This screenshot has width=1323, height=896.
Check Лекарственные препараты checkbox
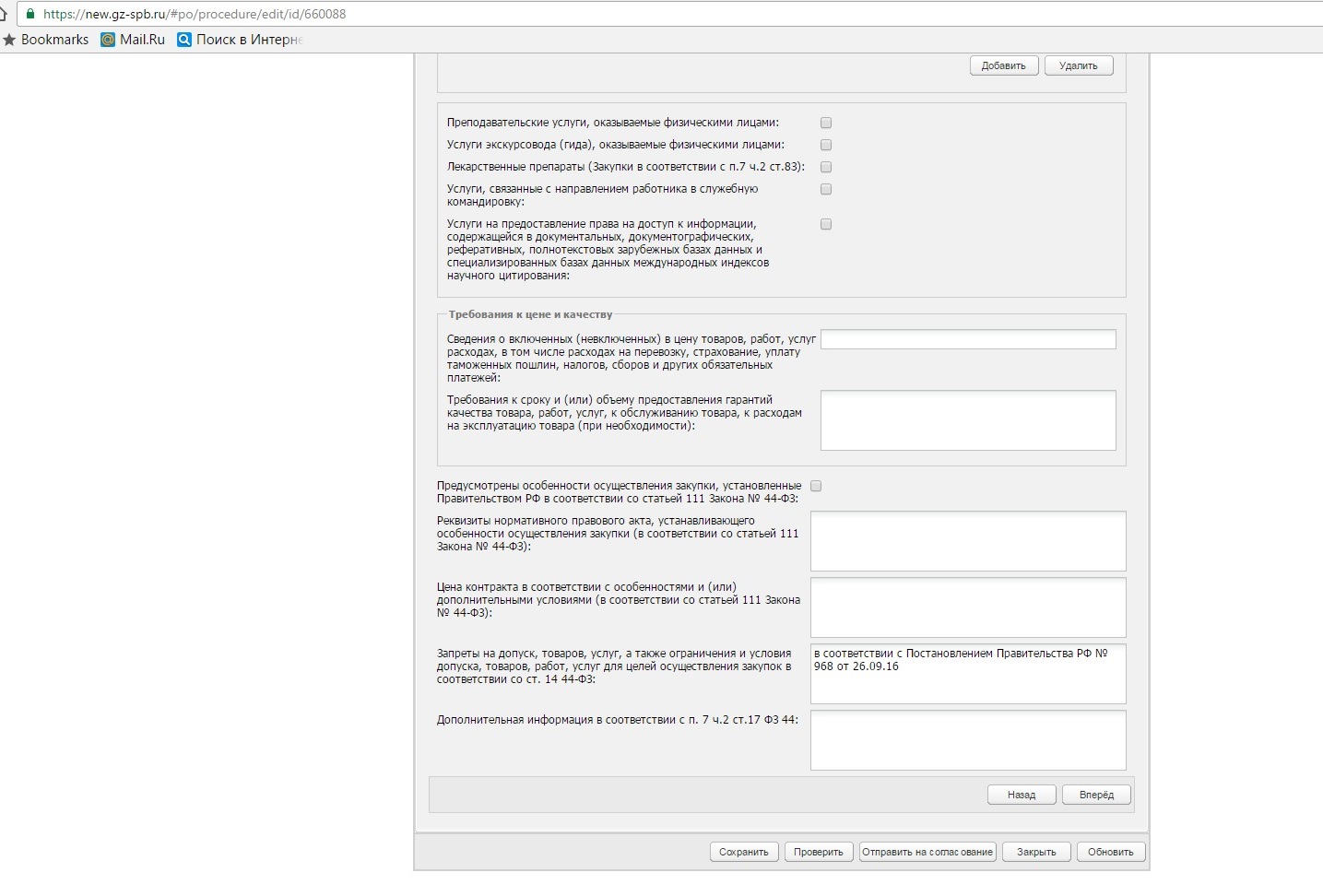(826, 167)
